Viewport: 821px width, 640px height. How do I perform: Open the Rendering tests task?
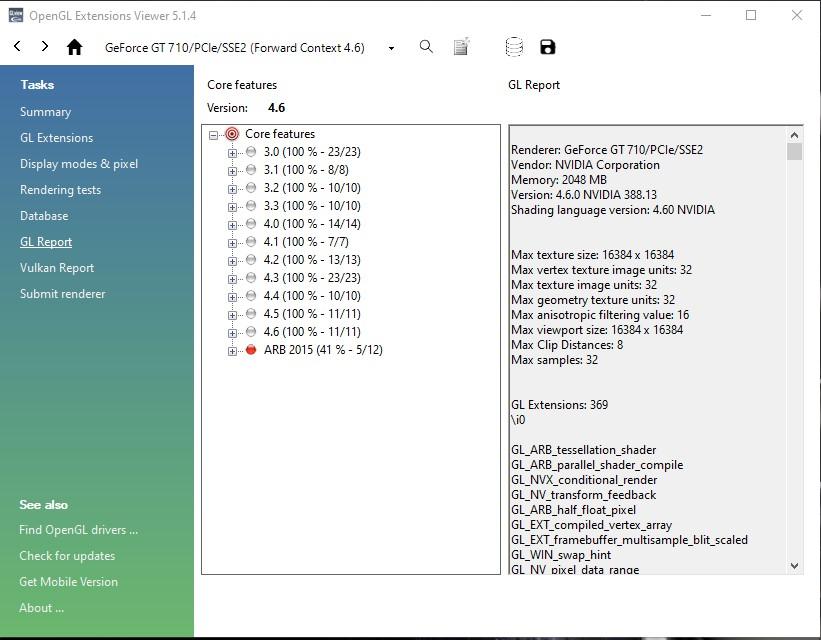click(60, 190)
